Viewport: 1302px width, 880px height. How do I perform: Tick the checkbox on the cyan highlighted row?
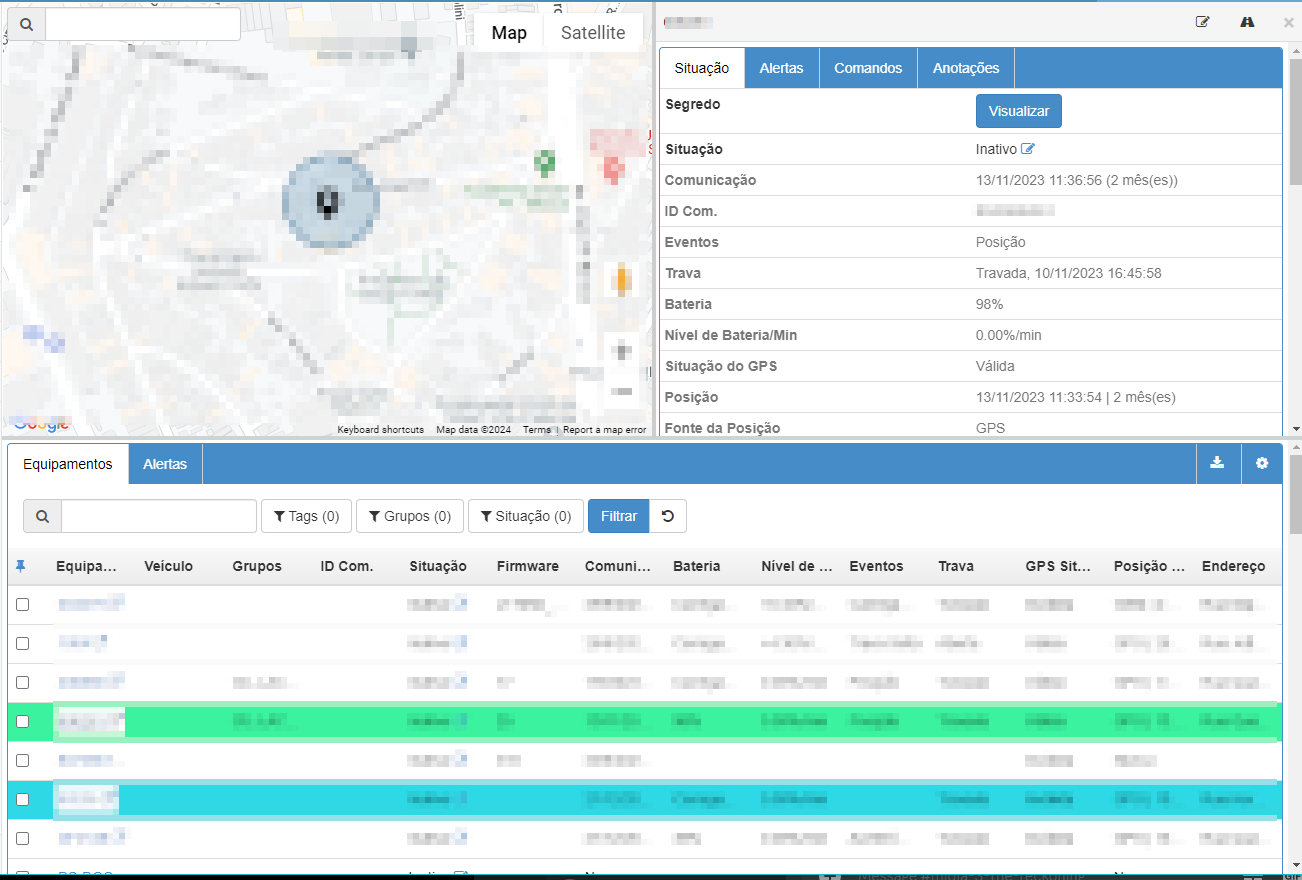tap(22, 799)
